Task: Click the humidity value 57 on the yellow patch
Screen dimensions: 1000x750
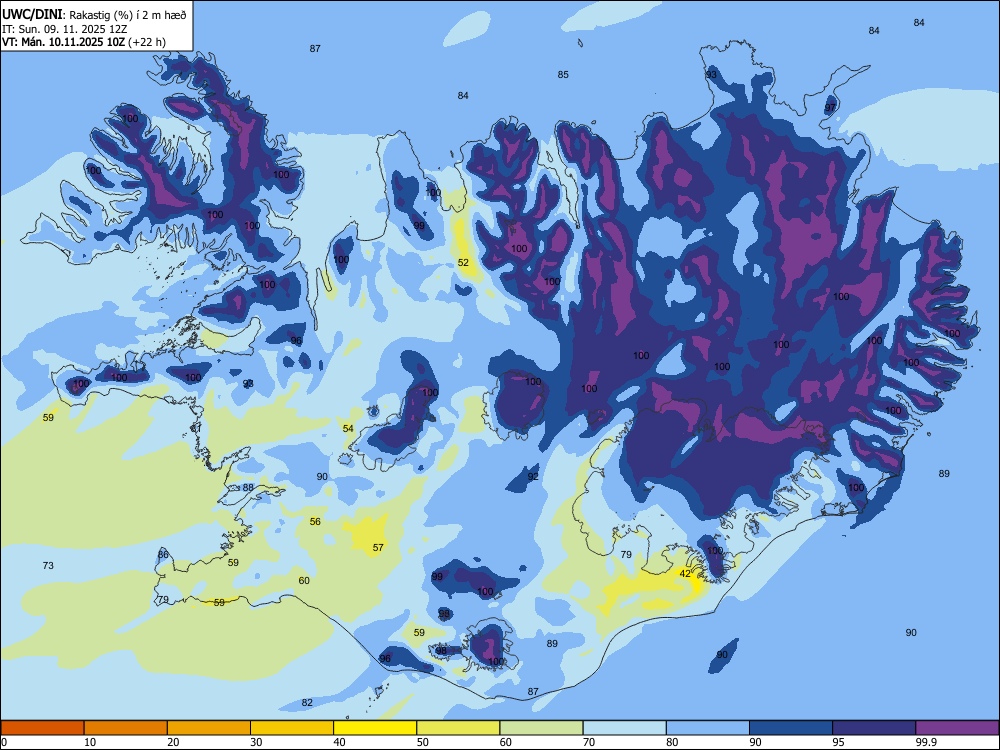Action: [x=378, y=547]
